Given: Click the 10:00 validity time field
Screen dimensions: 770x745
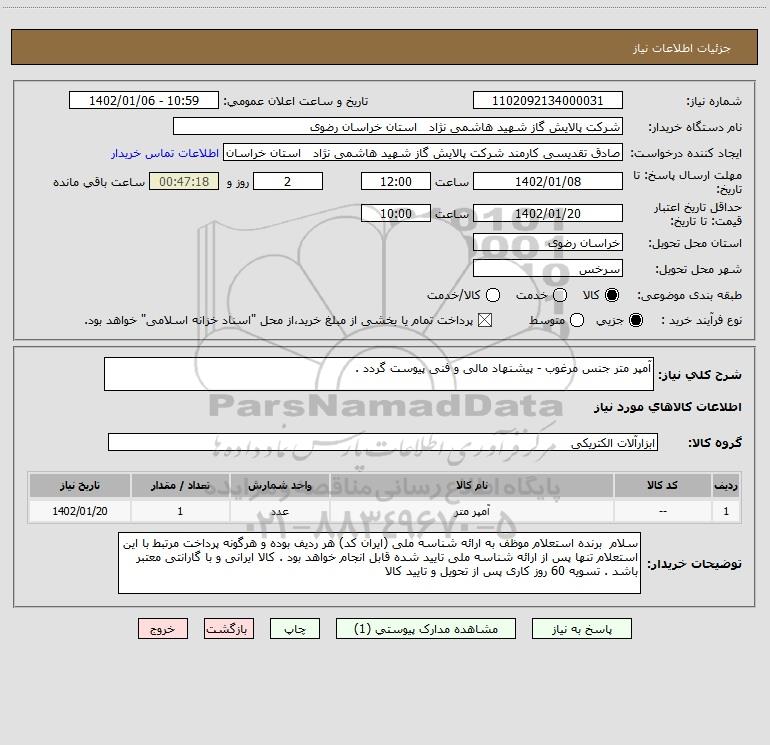Looking at the screenshot, I should (396, 213).
